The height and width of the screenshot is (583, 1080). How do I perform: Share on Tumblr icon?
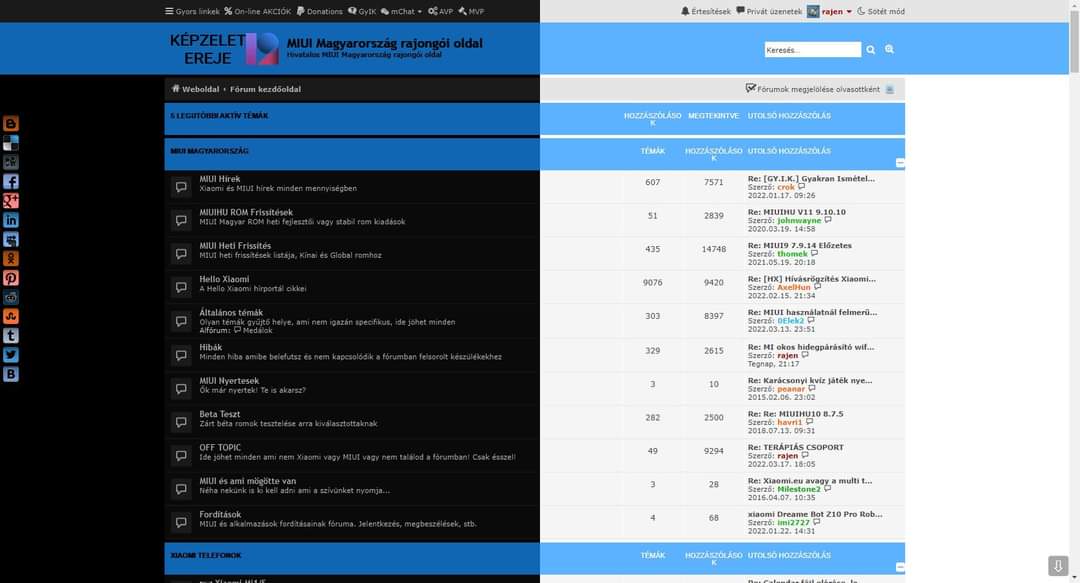[x=10, y=336]
